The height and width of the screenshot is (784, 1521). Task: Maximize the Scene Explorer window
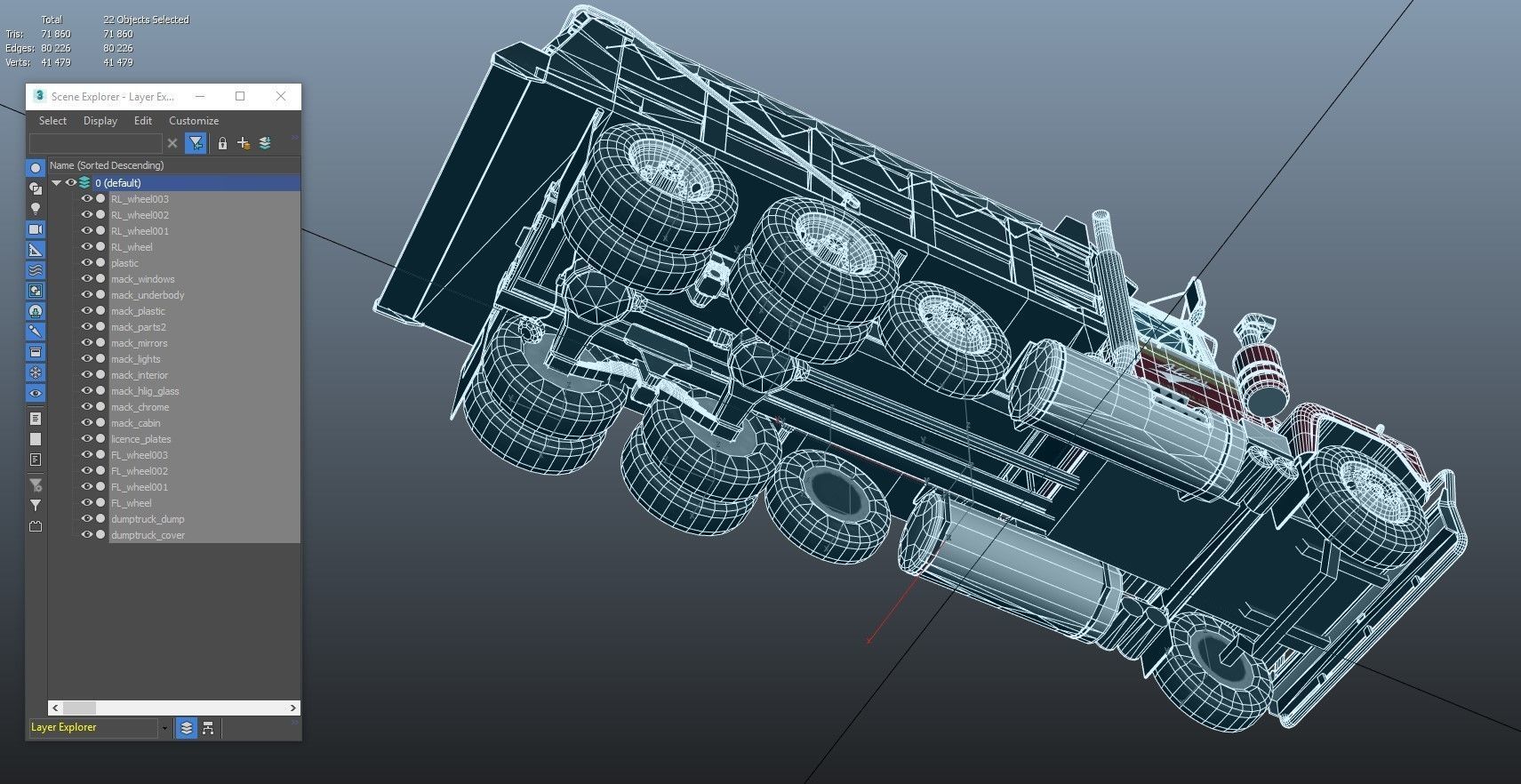[240, 96]
